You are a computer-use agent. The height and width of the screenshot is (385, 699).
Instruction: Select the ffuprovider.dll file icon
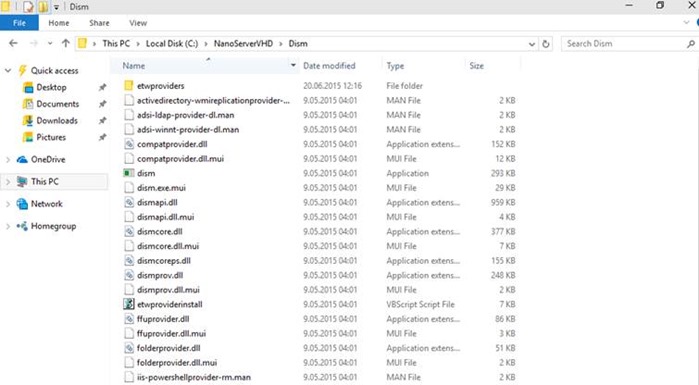pos(129,319)
